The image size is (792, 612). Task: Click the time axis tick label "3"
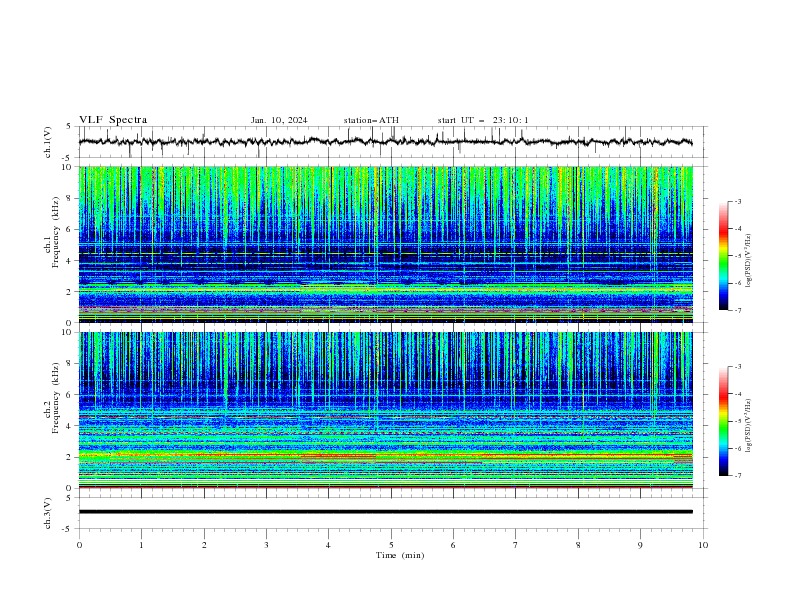click(266, 545)
